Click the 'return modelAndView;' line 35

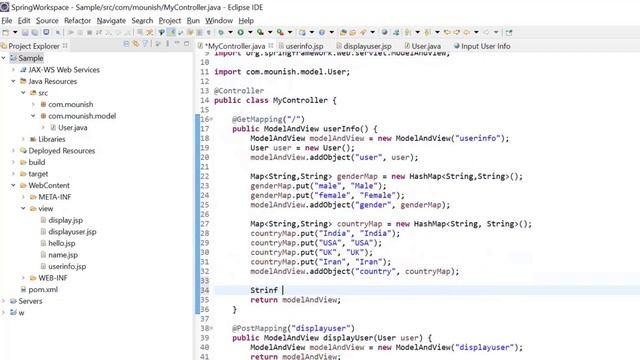[x=296, y=300]
